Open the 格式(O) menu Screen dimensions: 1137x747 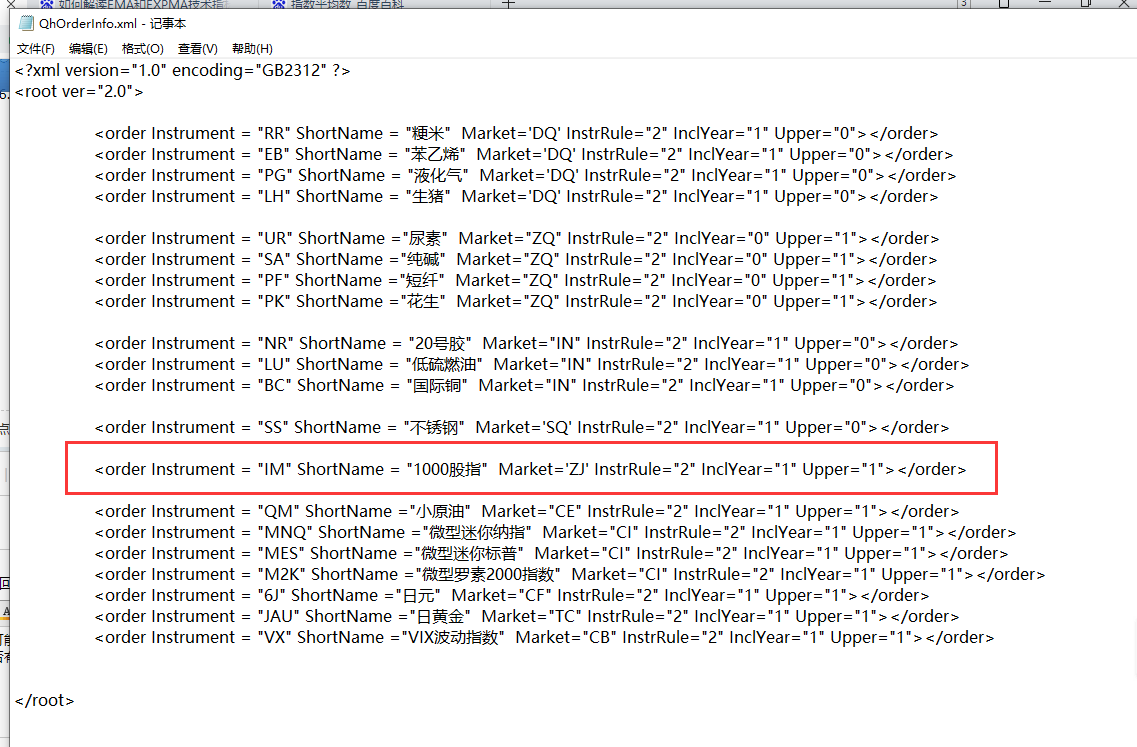tap(142, 49)
